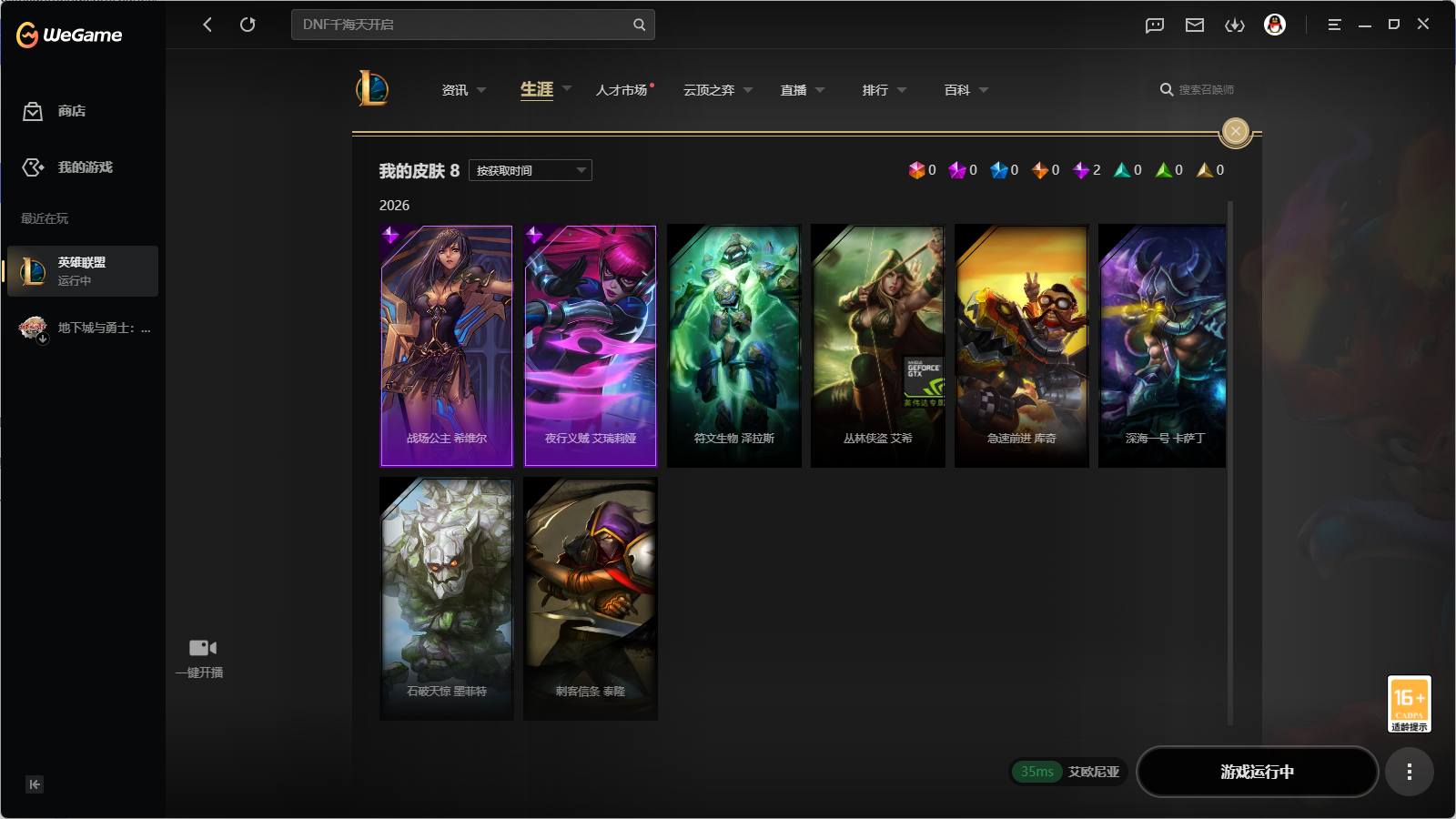Screen dimensions: 1456x819
Task: Click the 搜索召唤师 search field
Action: [x=1206, y=89]
